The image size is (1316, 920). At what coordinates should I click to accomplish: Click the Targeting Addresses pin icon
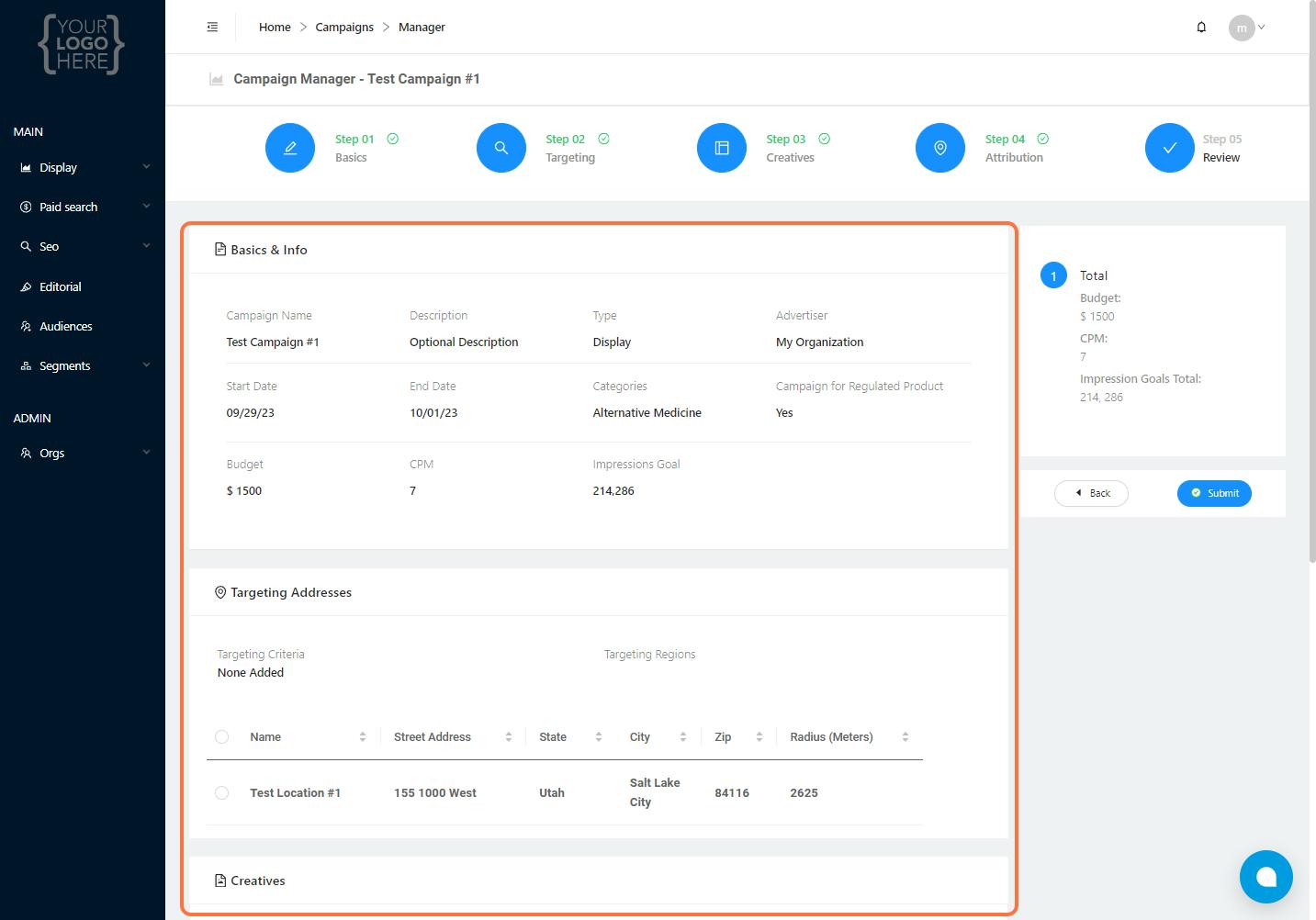pyautogui.click(x=220, y=592)
